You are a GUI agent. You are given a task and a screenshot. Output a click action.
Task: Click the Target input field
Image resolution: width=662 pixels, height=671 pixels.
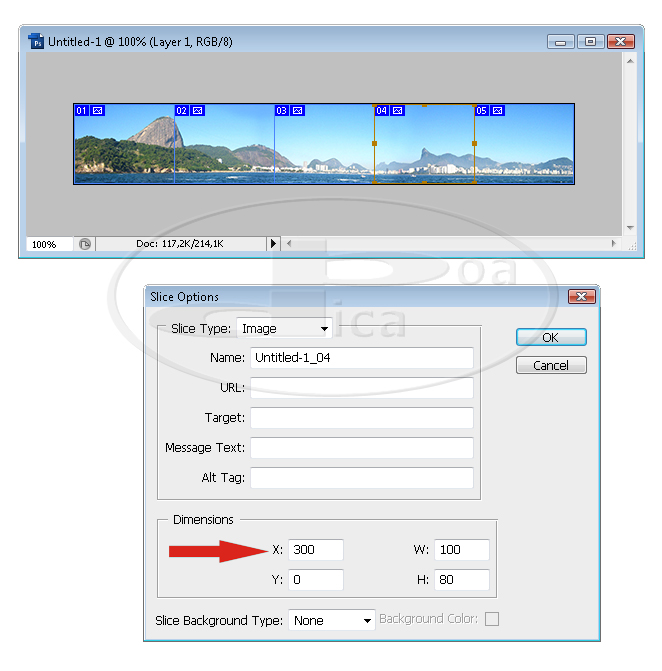click(x=362, y=418)
